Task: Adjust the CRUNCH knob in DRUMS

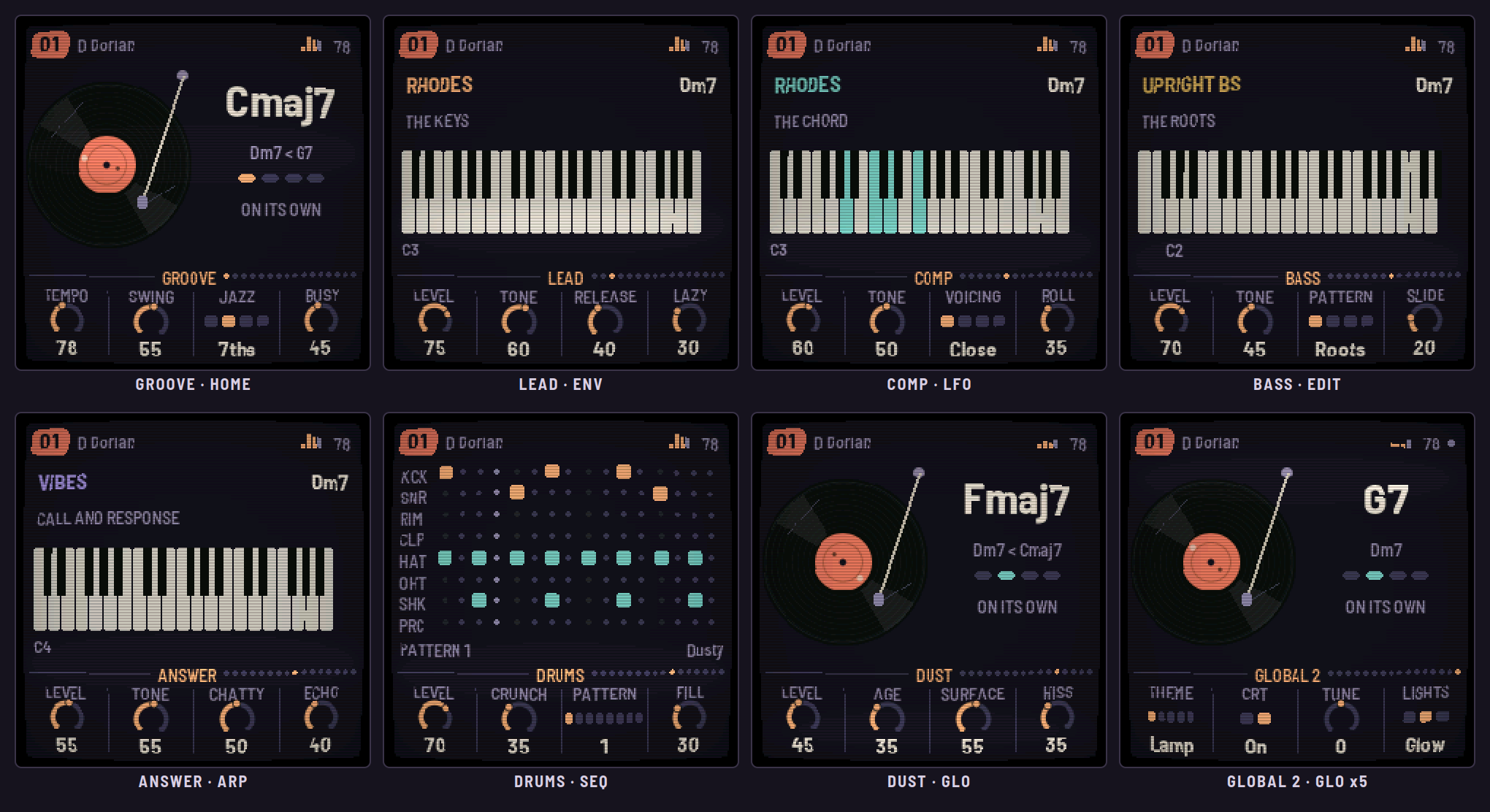Action: [519, 718]
